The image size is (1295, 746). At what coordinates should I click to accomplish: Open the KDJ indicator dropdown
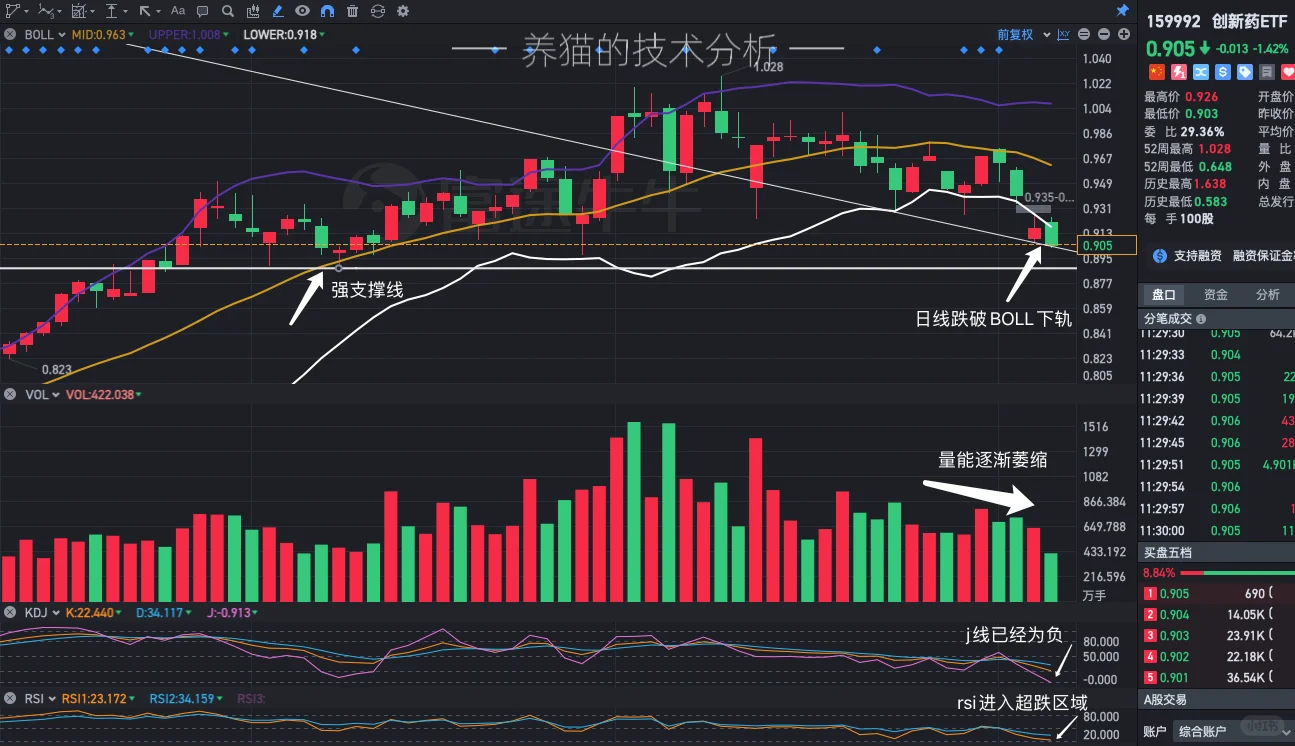click(48, 613)
